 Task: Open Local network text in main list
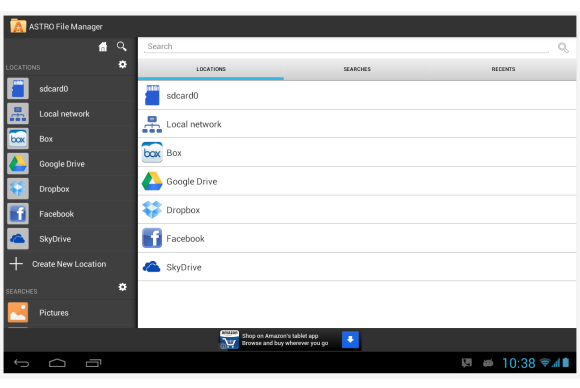(x=194, y=124)
